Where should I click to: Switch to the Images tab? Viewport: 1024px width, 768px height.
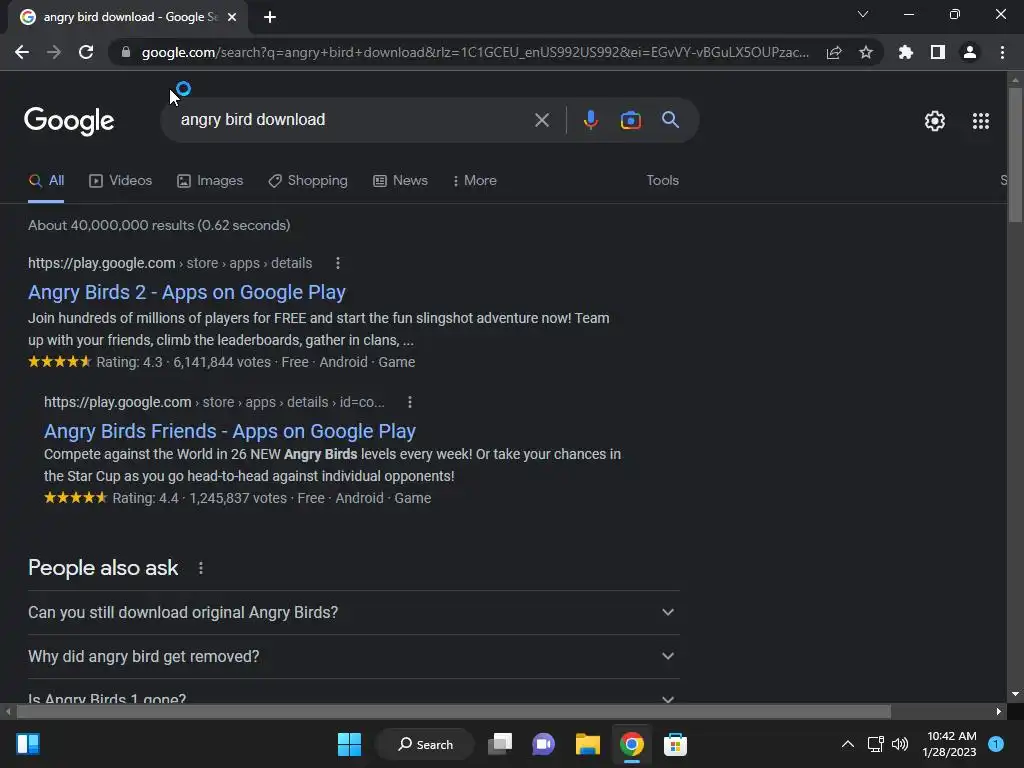pos(210,181)
